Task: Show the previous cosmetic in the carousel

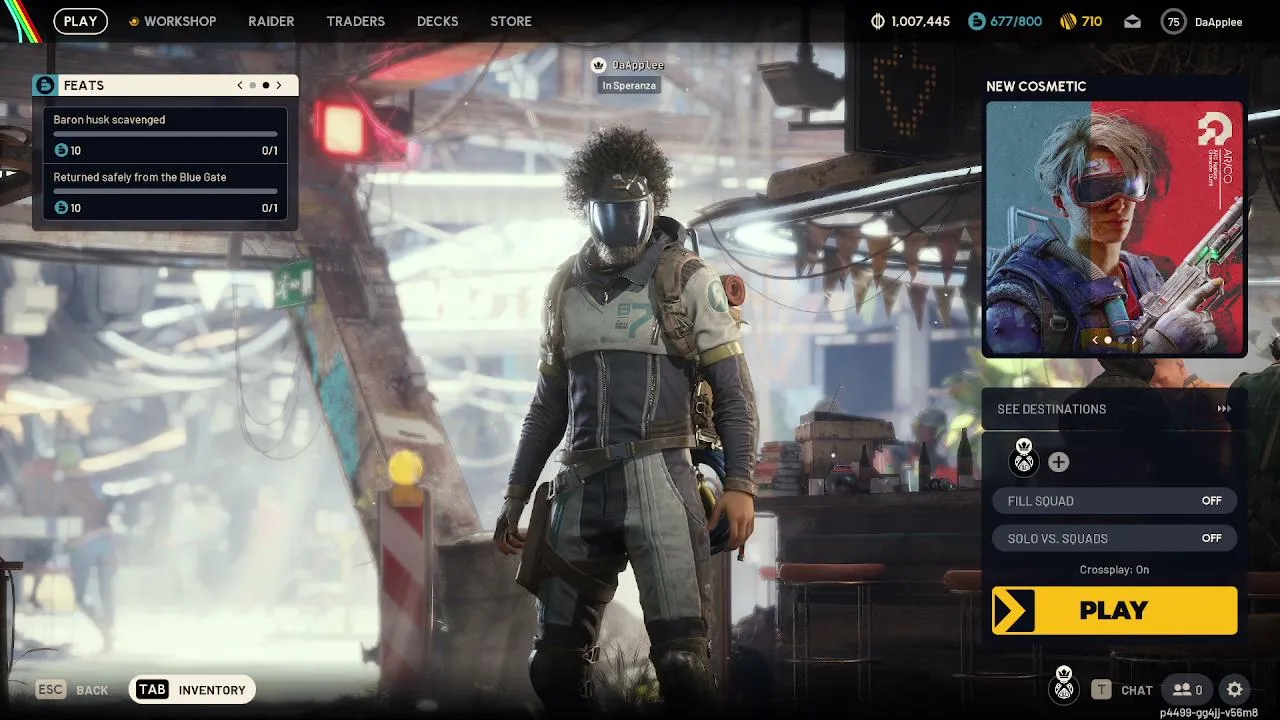Action: (x=1094, y=340)
